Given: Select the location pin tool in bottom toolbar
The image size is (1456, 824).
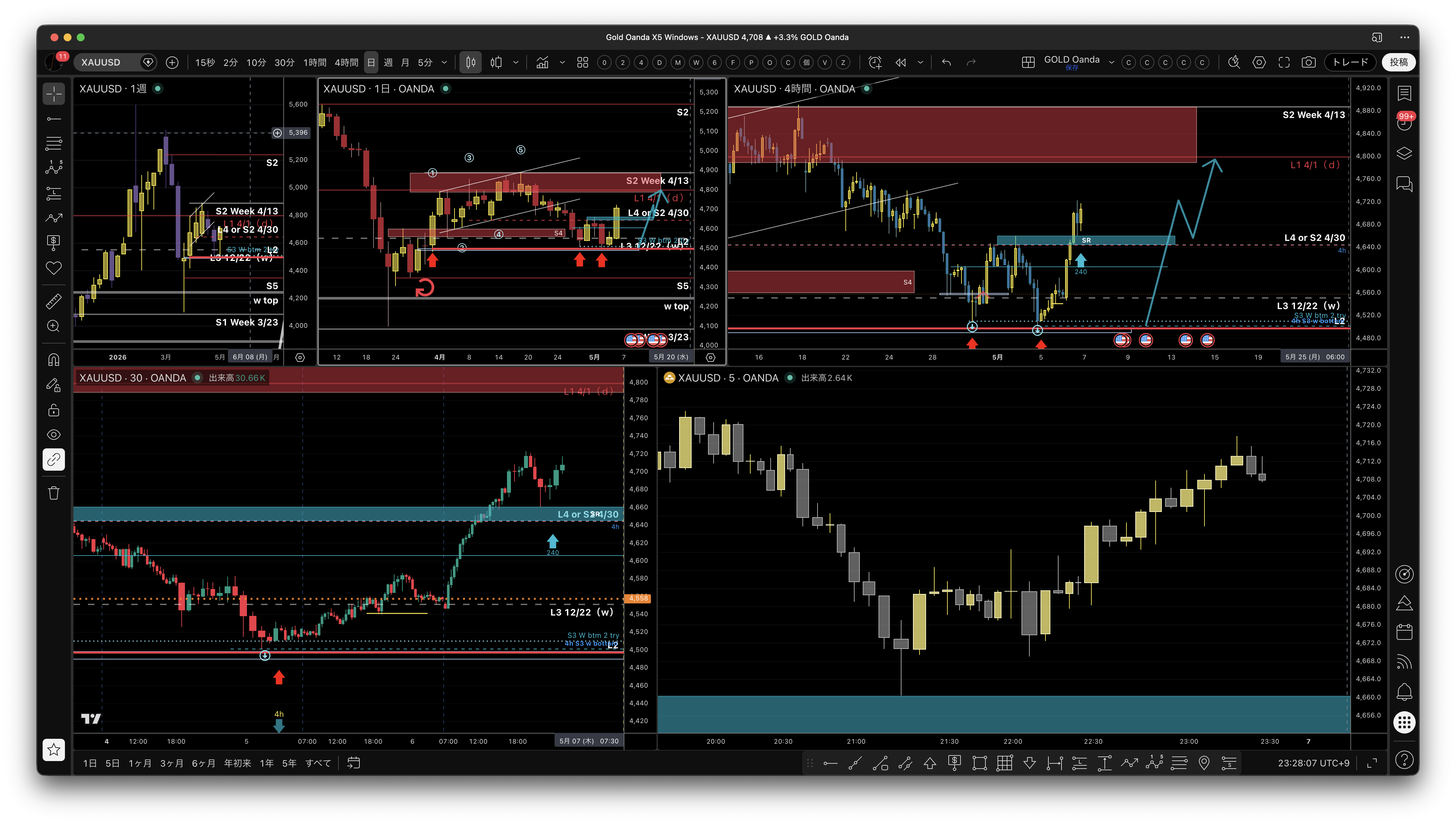Looking at the screenshot, I should tap(1204, 763).
